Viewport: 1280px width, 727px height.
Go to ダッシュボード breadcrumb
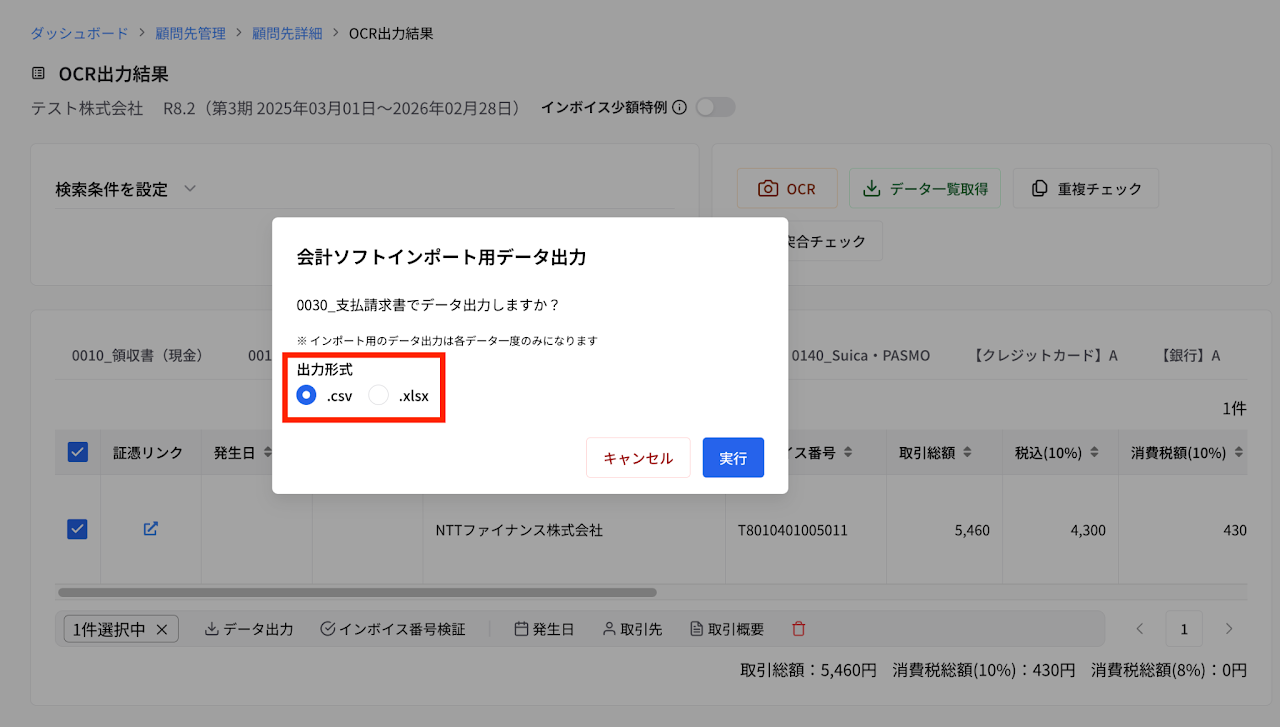(x=79, y=33)
